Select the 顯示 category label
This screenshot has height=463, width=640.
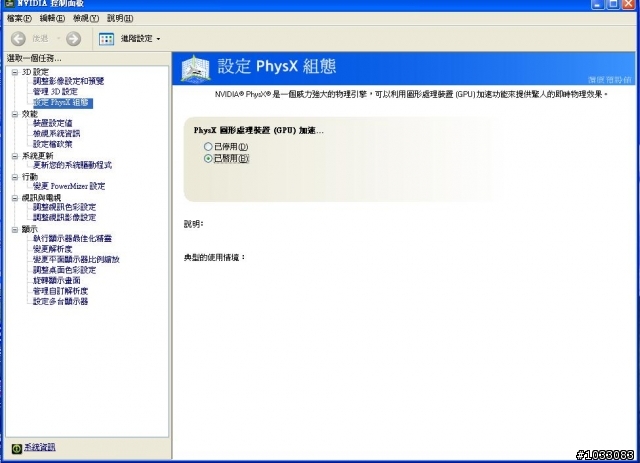[x=30, y=229]
